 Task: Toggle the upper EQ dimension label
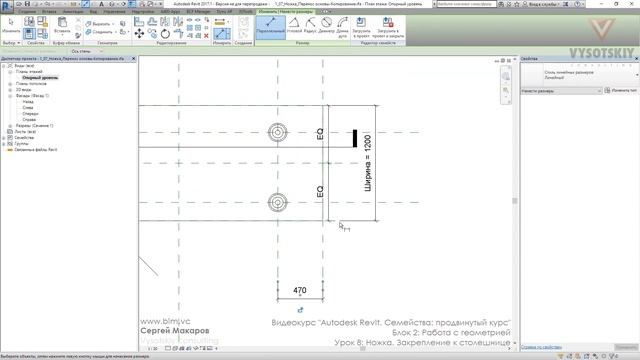(x=320, y=134)
